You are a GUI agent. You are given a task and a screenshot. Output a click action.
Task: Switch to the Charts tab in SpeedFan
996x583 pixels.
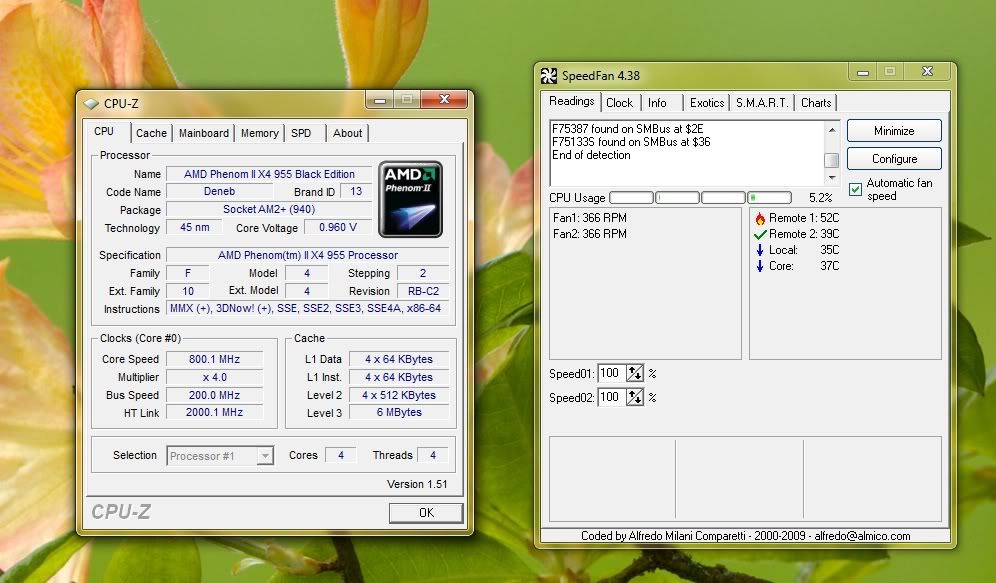pyautogui.click(x=816, y=103)
